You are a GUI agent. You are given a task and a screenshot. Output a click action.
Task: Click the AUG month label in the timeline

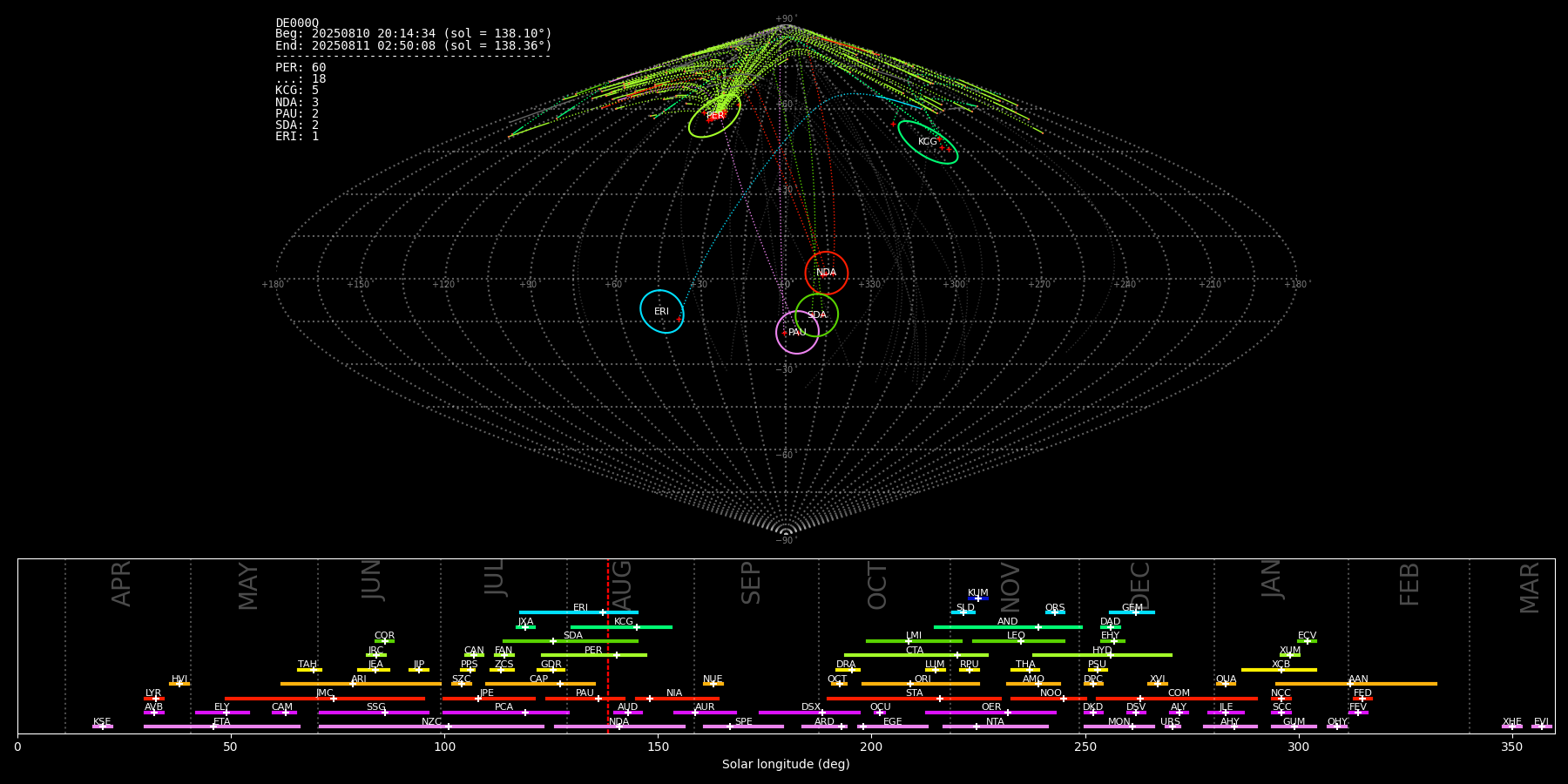(x=621, y=585)
